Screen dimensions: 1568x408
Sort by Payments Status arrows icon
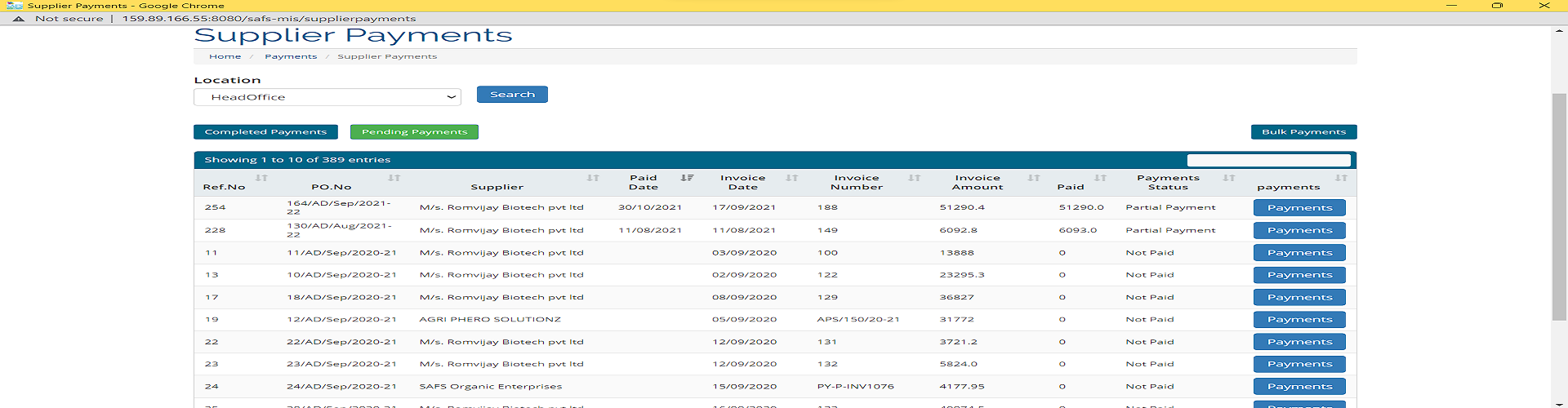[x=1228, y=178]
